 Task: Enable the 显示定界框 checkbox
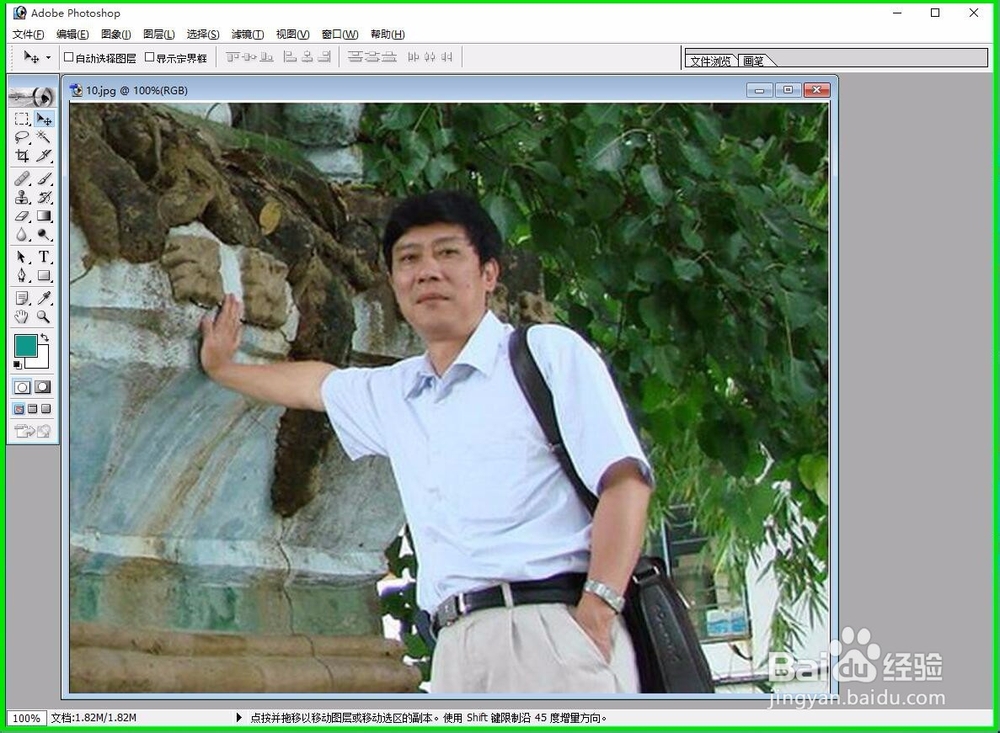point(149,57)
